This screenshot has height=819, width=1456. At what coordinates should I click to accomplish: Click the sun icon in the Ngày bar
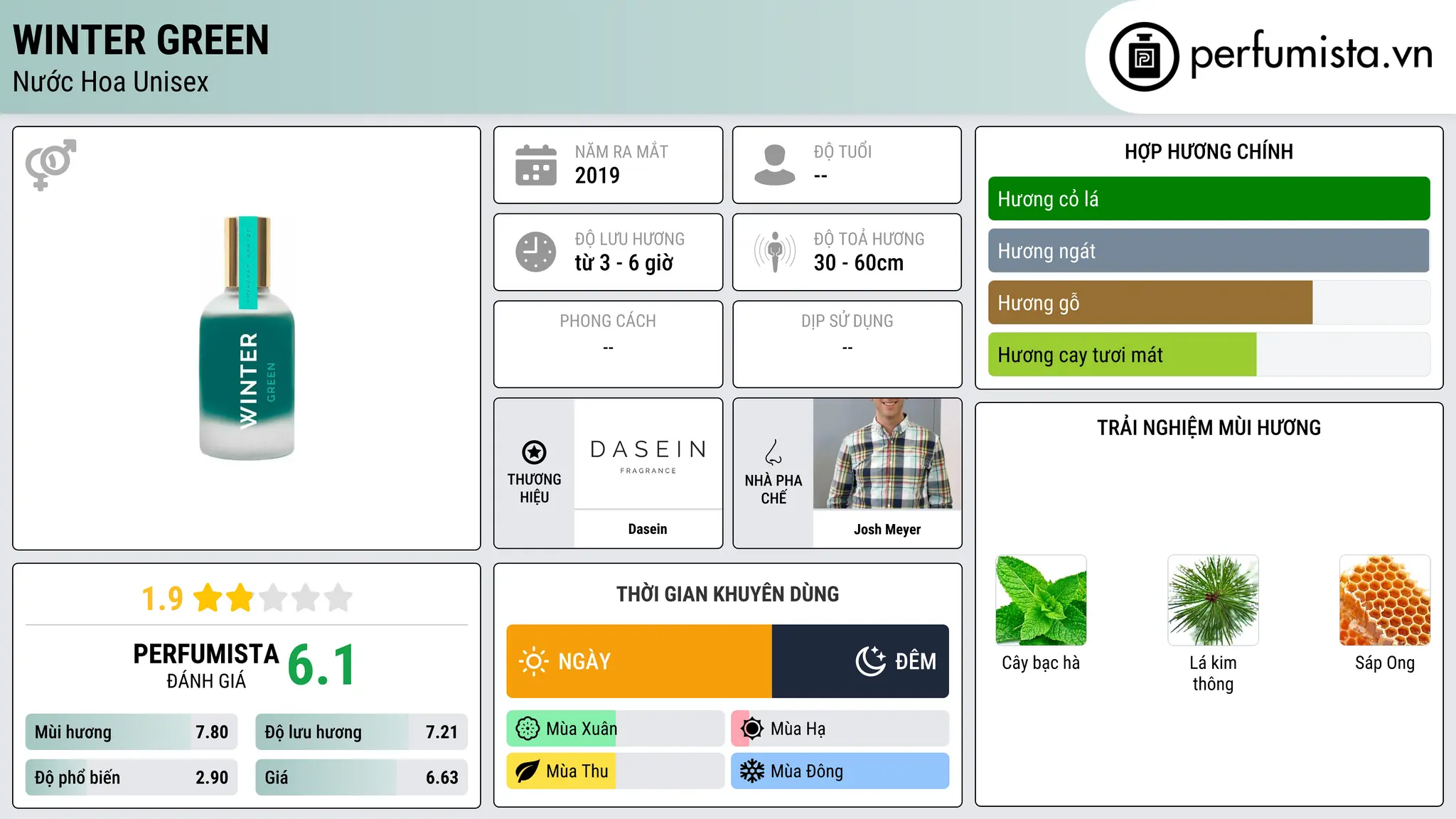(533, 661)
